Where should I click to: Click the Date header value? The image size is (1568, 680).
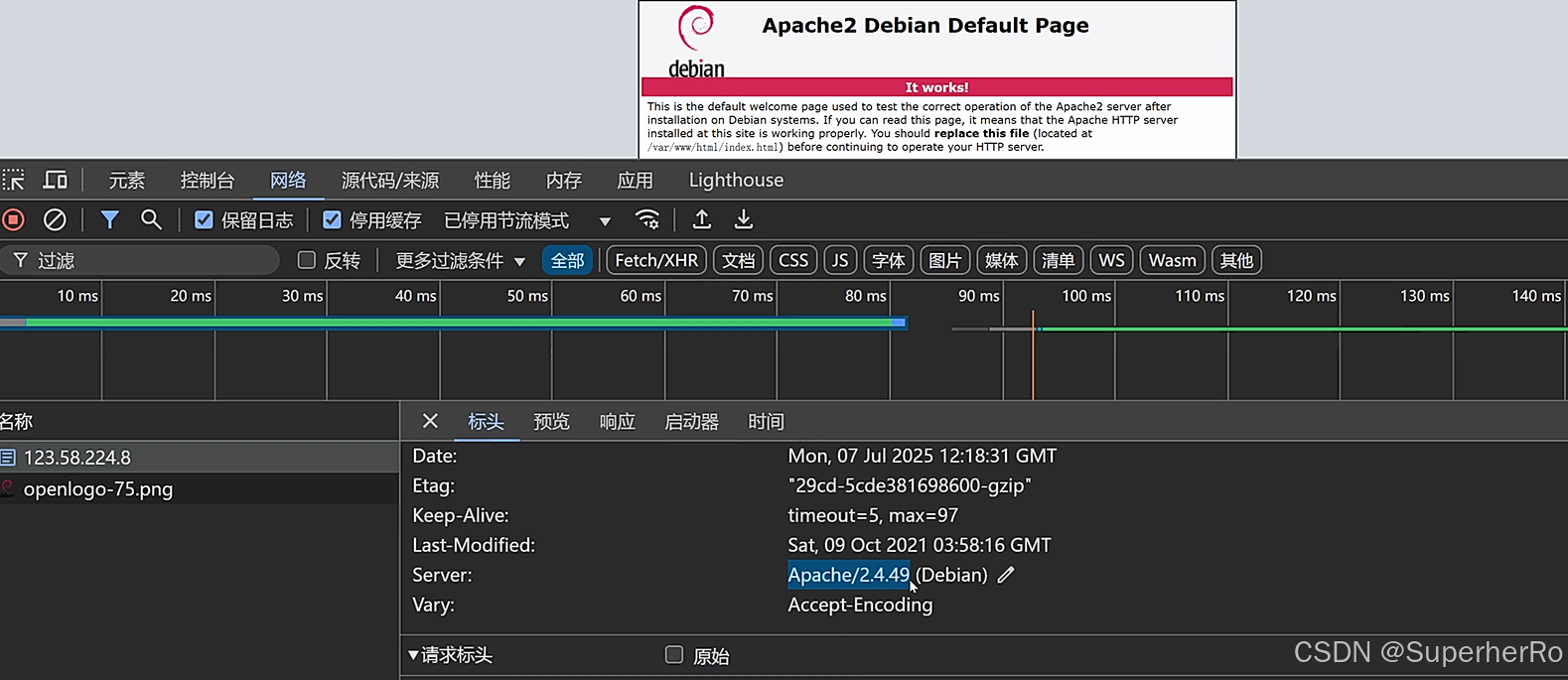click(923, 456)
